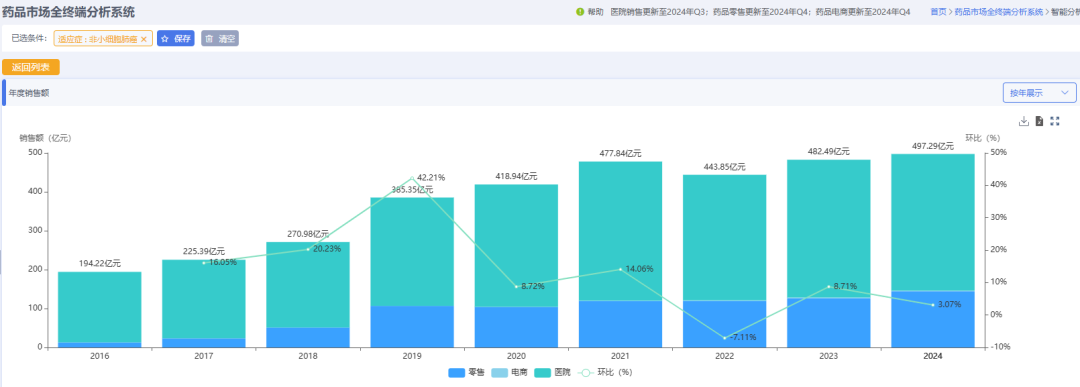The image size is (1080, 387).
Task: Toggle 医院 series in the legend
Action: (x=552, y=373)
